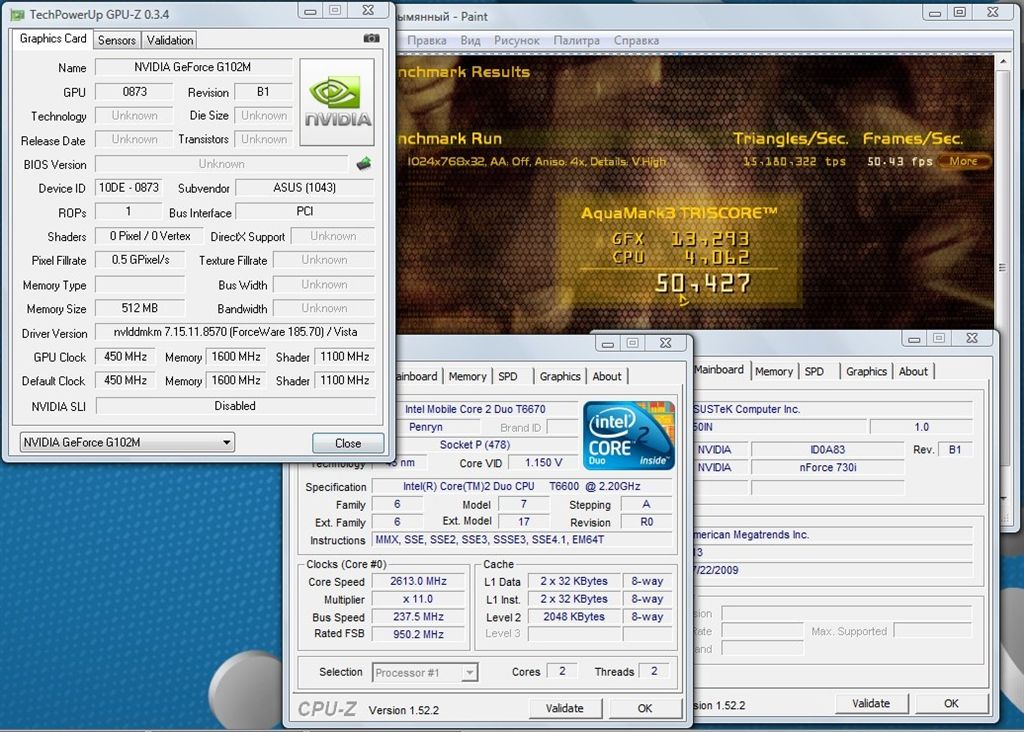1024x732 pixels.
Task: Click the Bus Interface PCI field
Action: click(x=304, y=211)
